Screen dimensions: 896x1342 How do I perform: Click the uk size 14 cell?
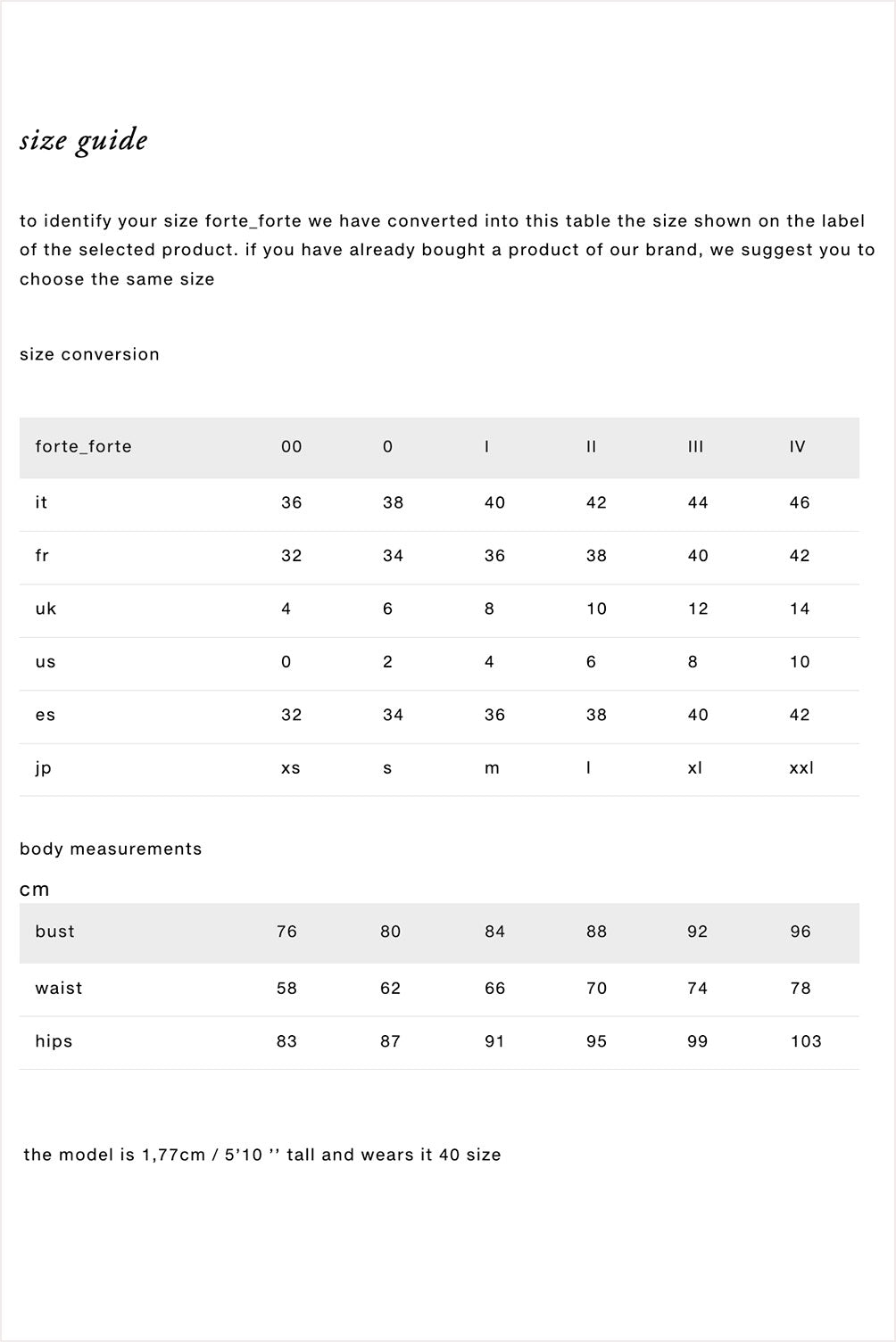click(799, 609)
